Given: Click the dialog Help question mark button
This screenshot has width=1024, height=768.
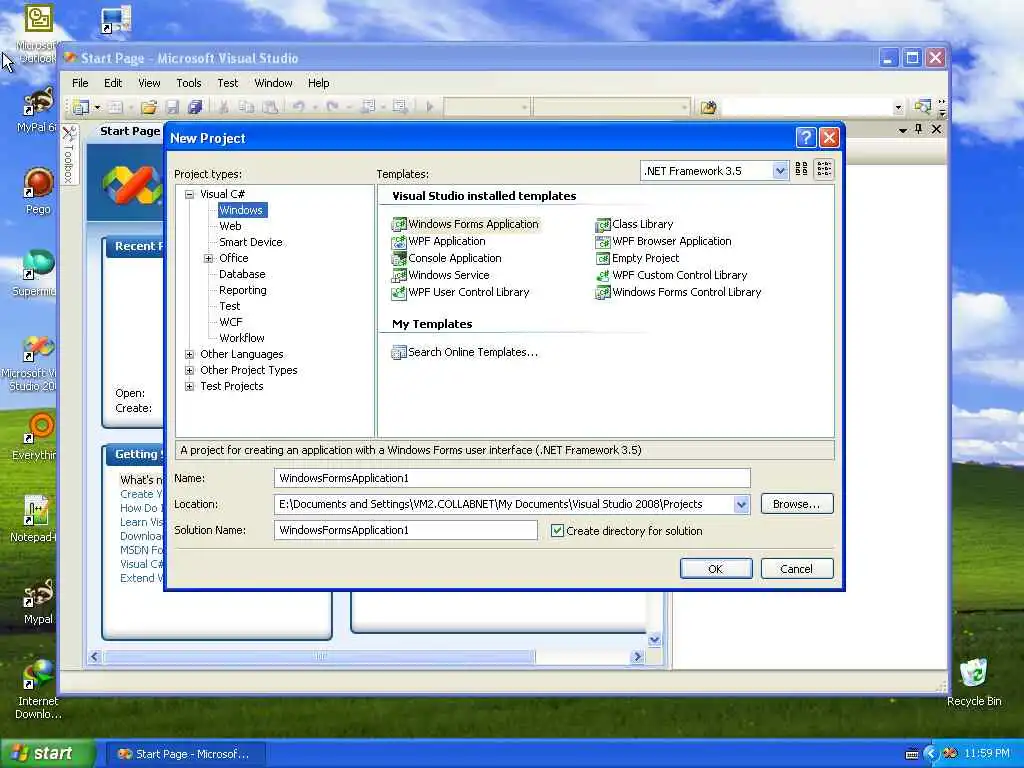Looking at the screenshot, I should pyautogui.click(x=806, y=138).
